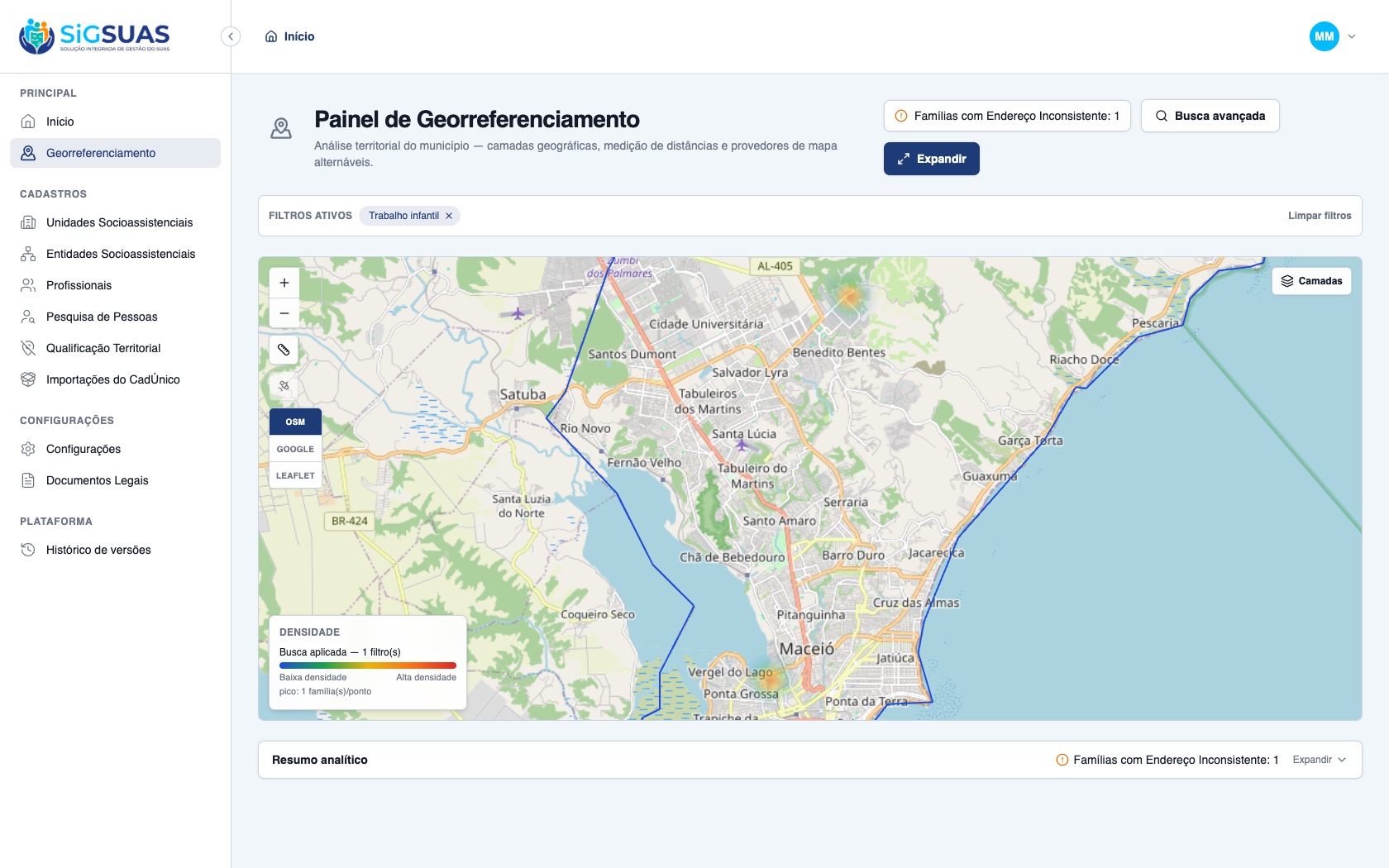The image size is (1389, 868).
Task: Click the Unidades Socioassistenciais building icon
Action: 28,222
